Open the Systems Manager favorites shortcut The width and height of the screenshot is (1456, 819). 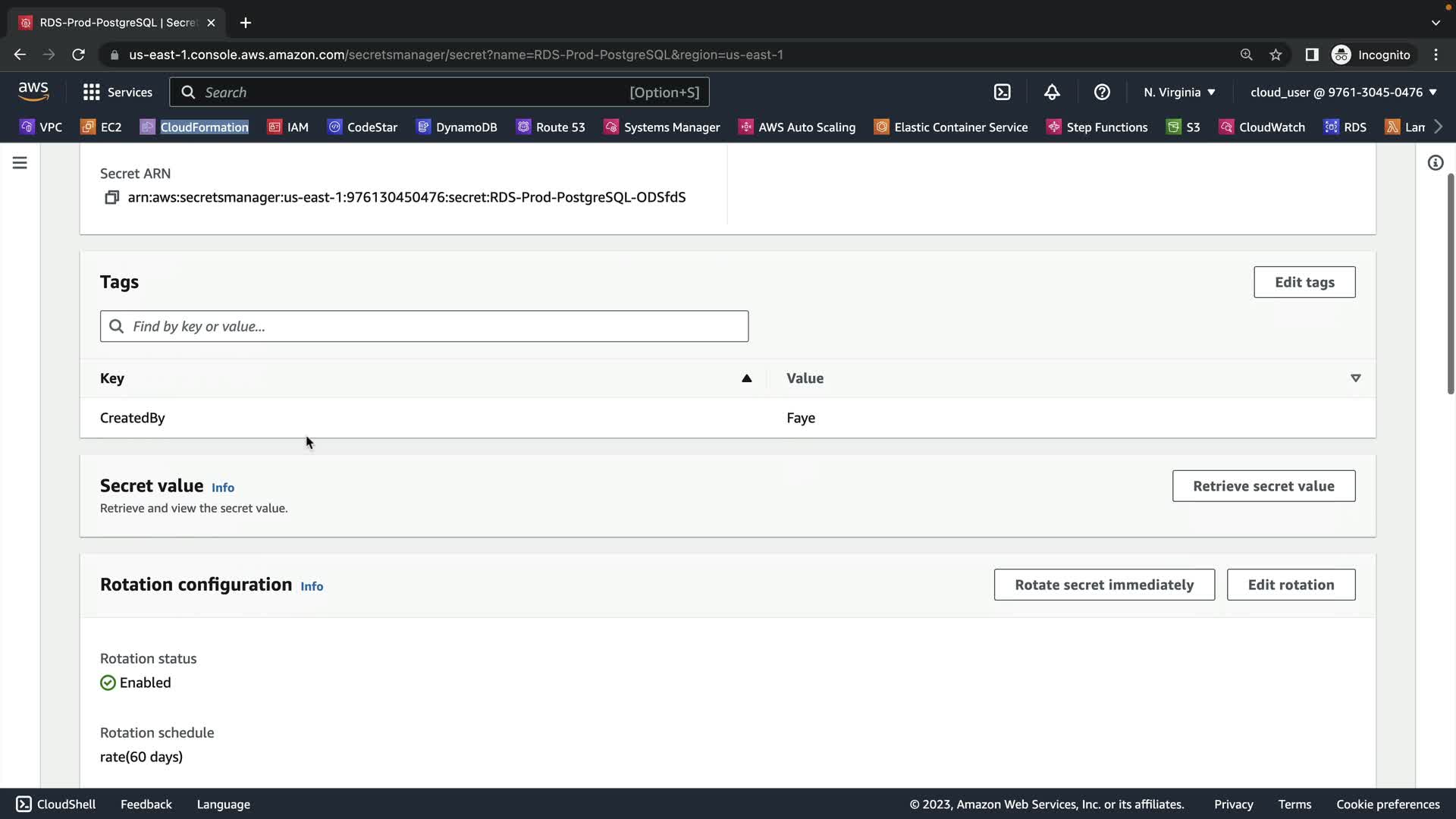662,127
